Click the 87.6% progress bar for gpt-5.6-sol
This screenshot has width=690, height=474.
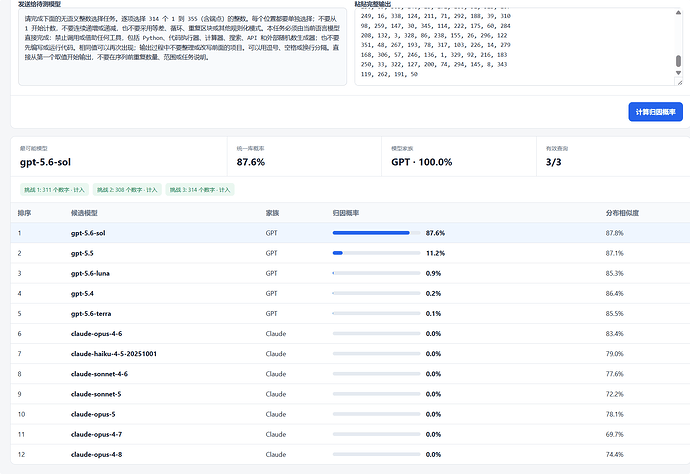[376, 233]
